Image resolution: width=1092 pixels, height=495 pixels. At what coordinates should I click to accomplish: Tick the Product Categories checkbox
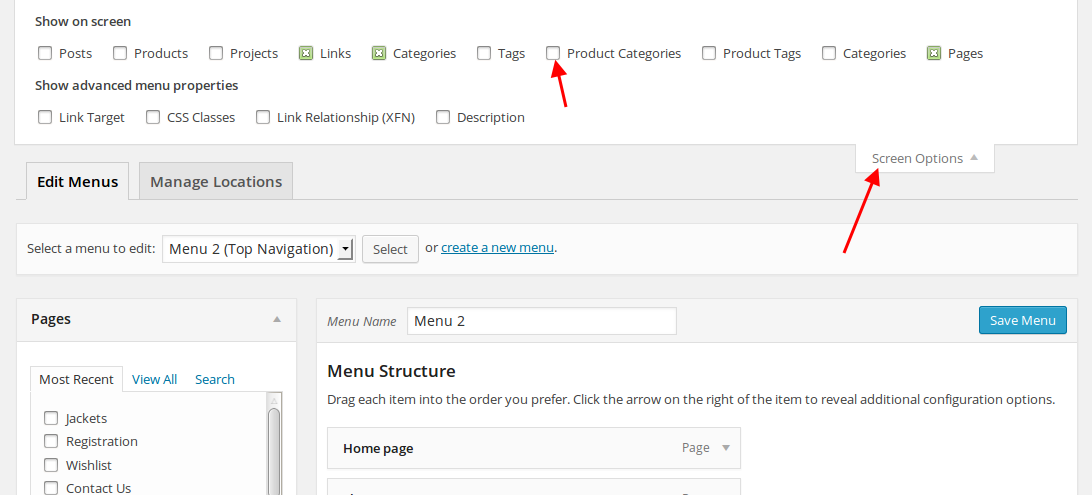553,53
